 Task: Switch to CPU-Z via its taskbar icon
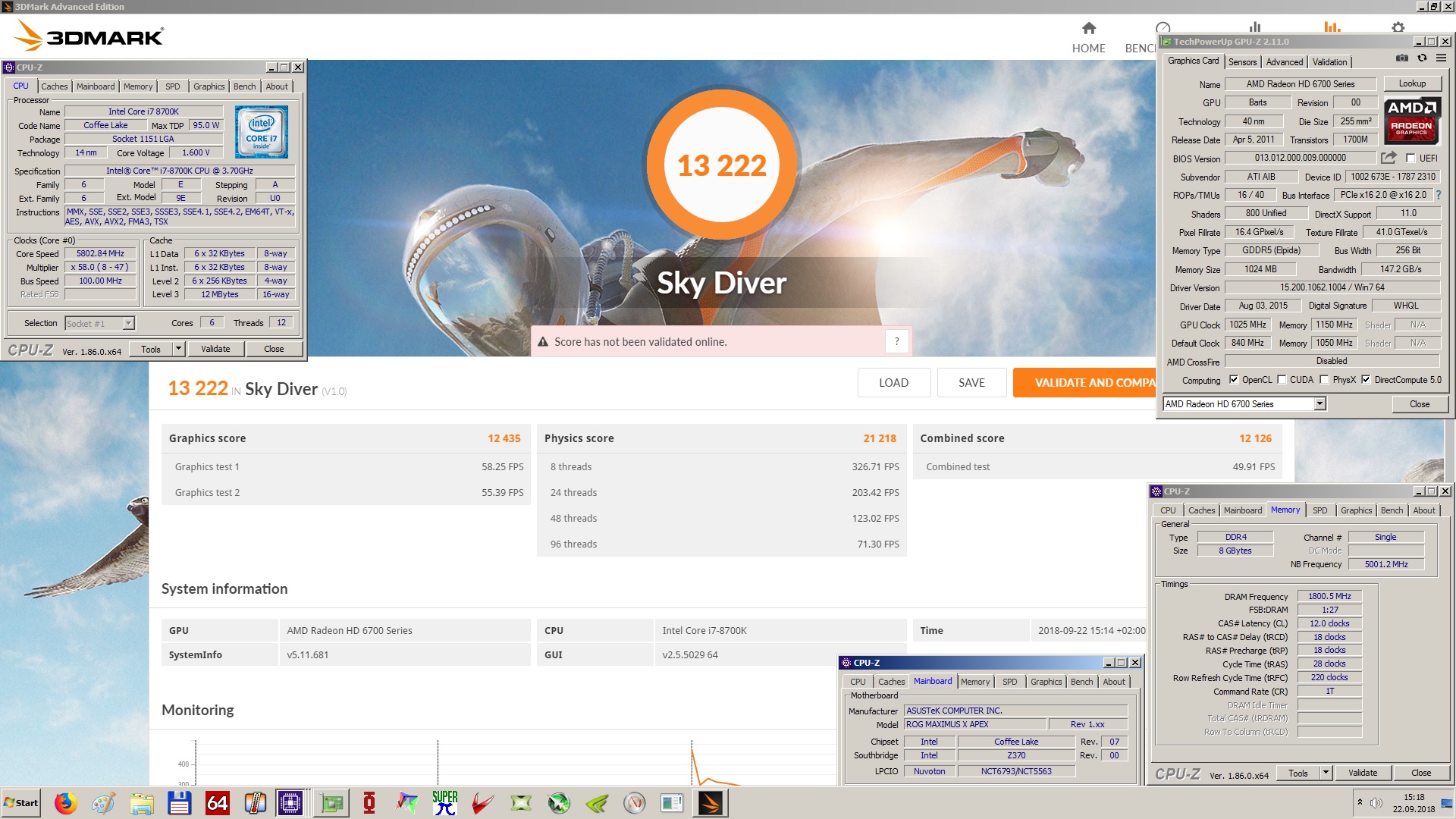pyautogui.click(x=290, y=803)
